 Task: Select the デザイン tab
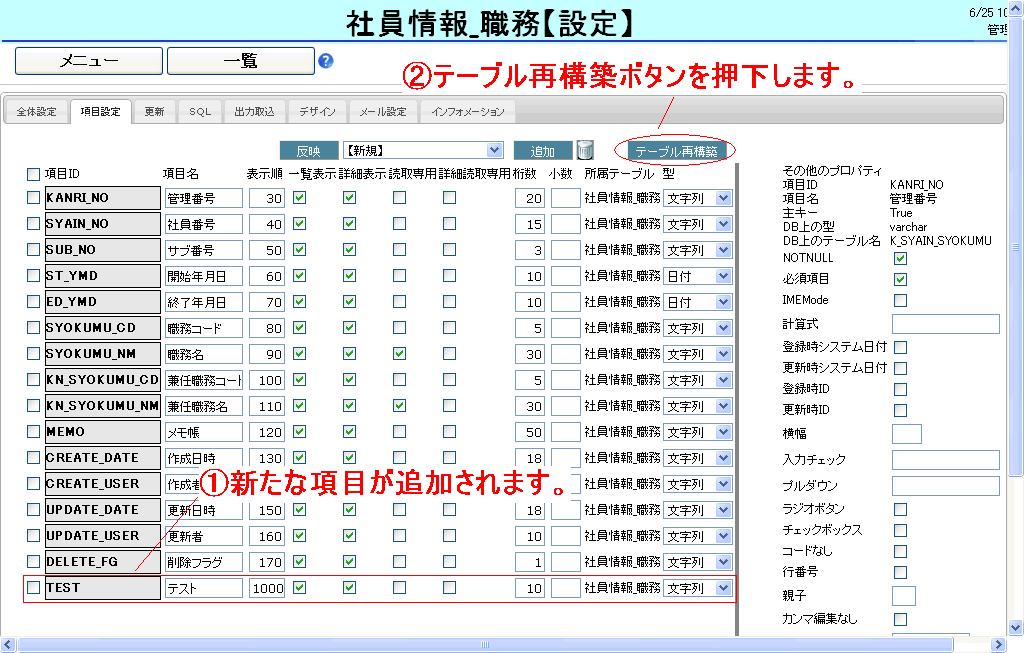click(x=317, y=112)
